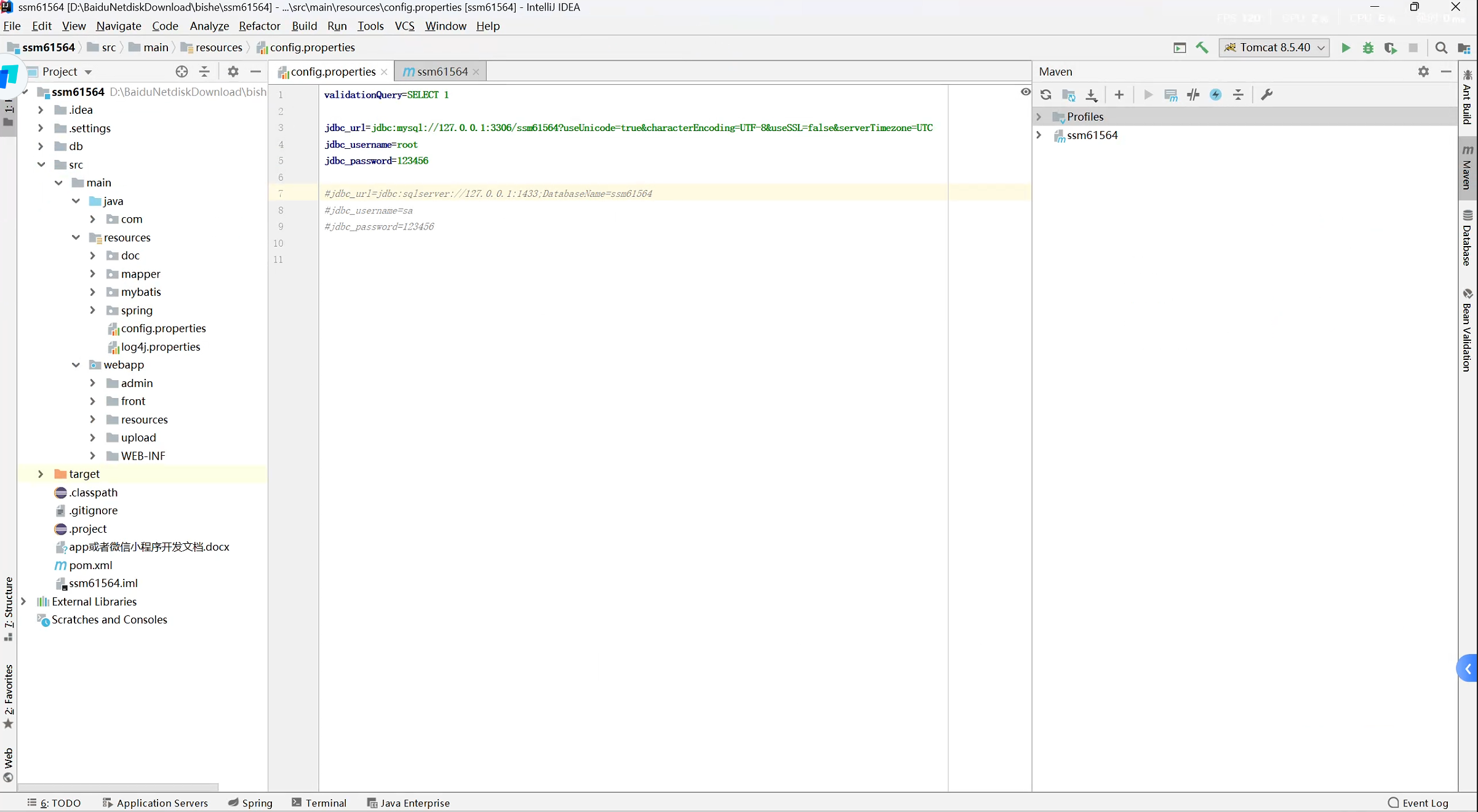Viewport: 1478px width, 812px height.
Task: Toggle skip tests mode in Maven
Action: tap(1215, 95)
